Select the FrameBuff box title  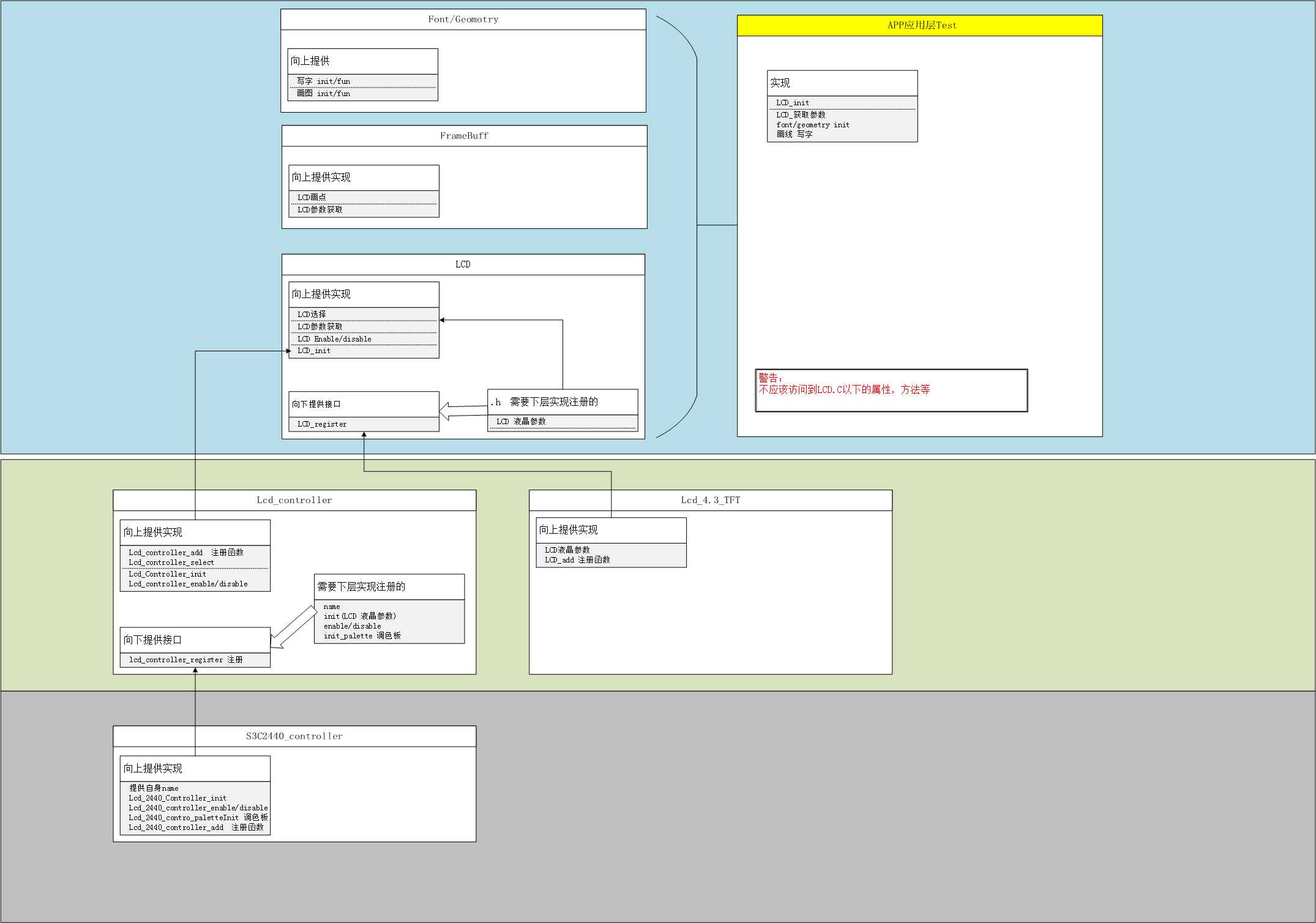coord(464,136)
